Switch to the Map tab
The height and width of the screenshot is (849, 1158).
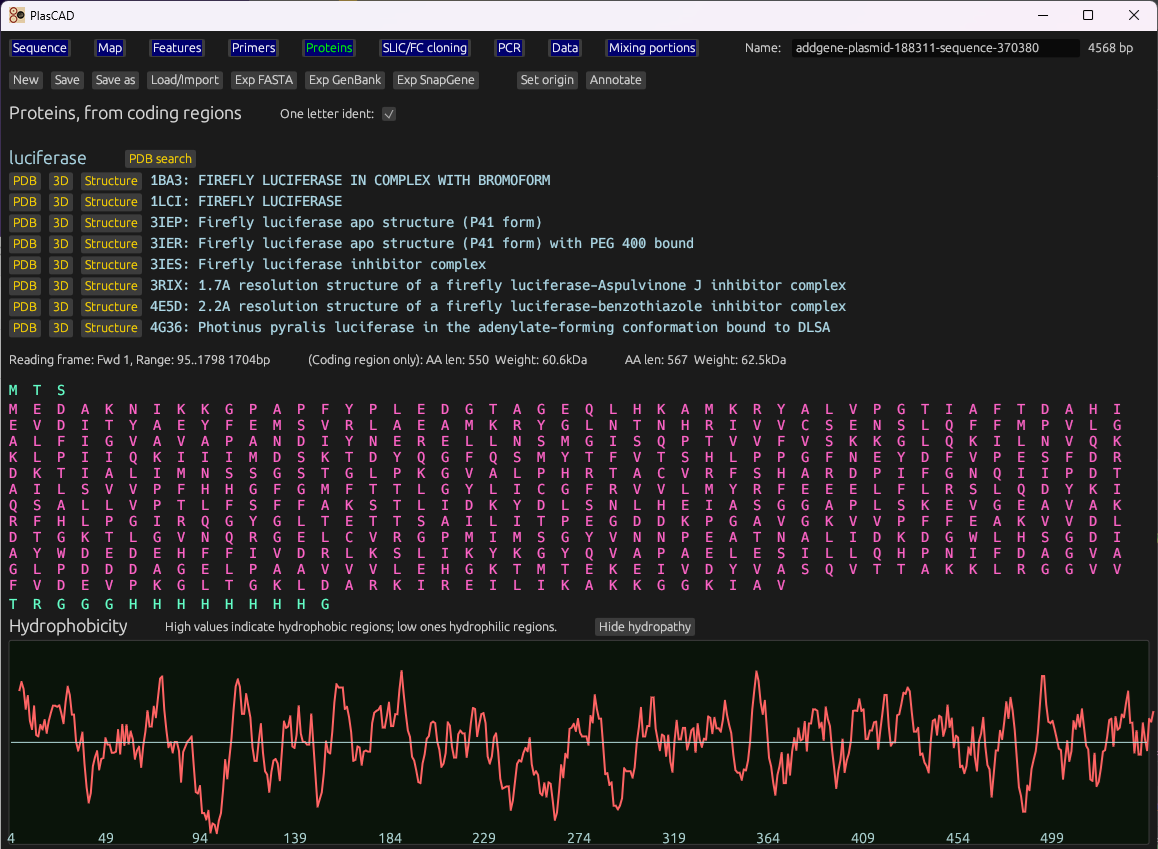click(x=110, y=48)
